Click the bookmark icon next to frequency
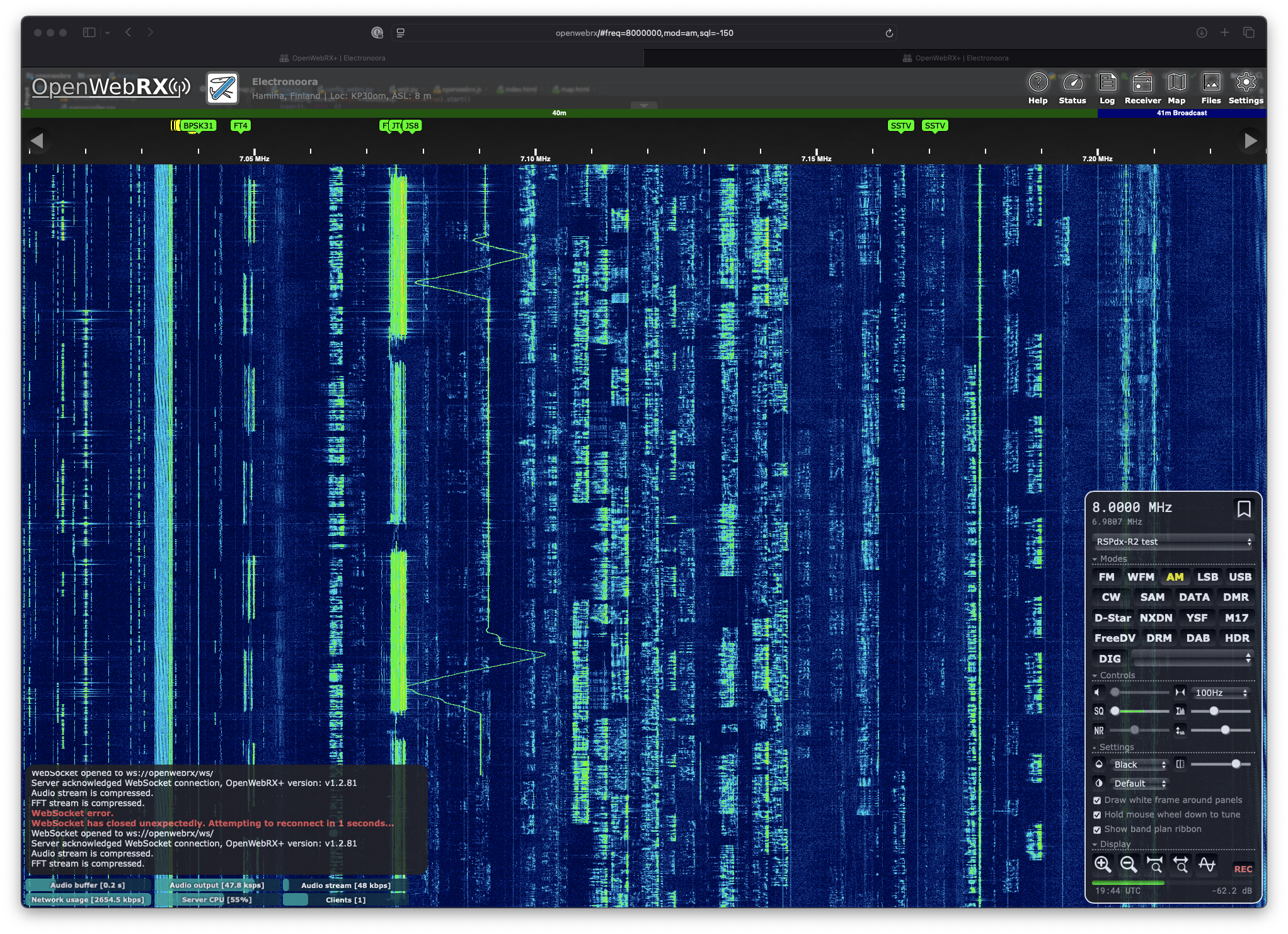This screenshot has height=934, width=1288. click(1243, 509)
